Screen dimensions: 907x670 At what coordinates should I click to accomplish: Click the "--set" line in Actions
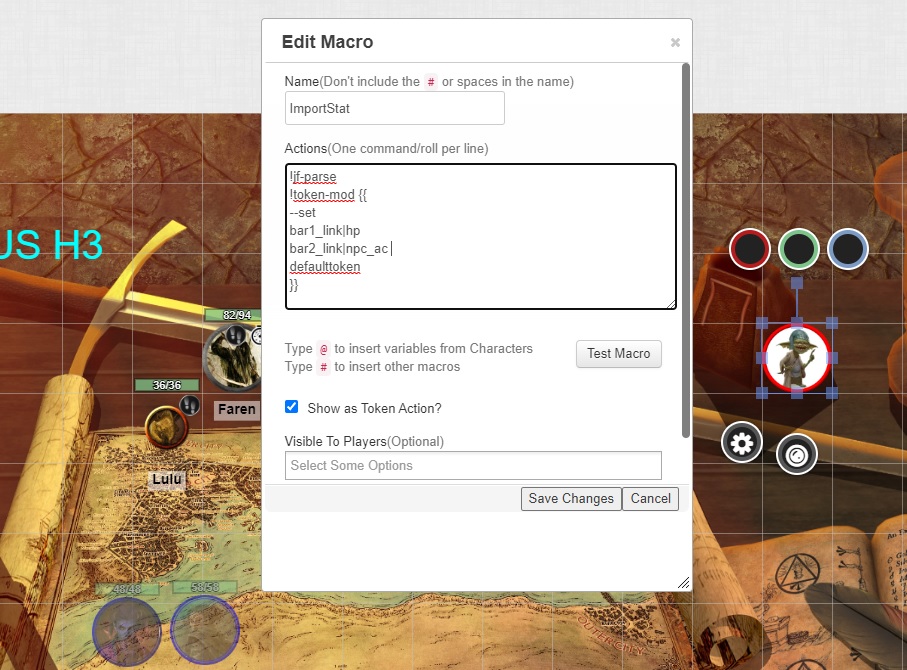(x=303, y=212)
